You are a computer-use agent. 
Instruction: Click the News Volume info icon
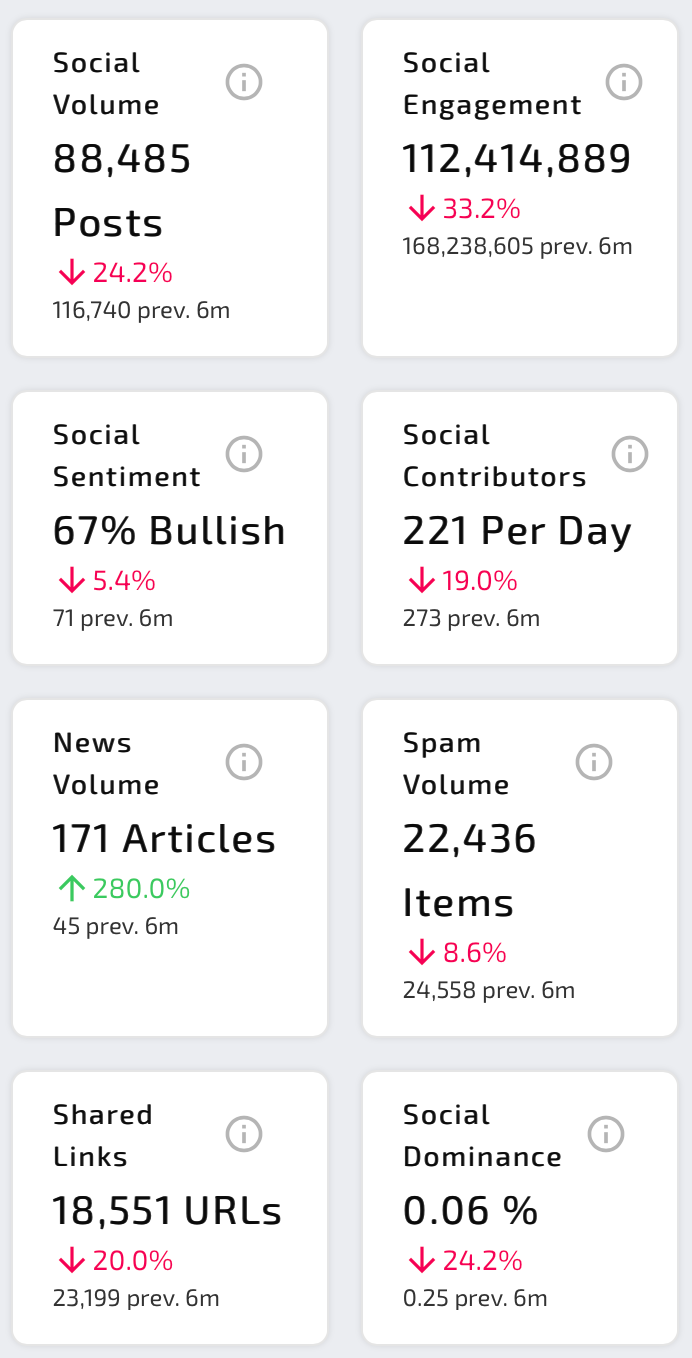pyautogui.click(x=244, y=762)
